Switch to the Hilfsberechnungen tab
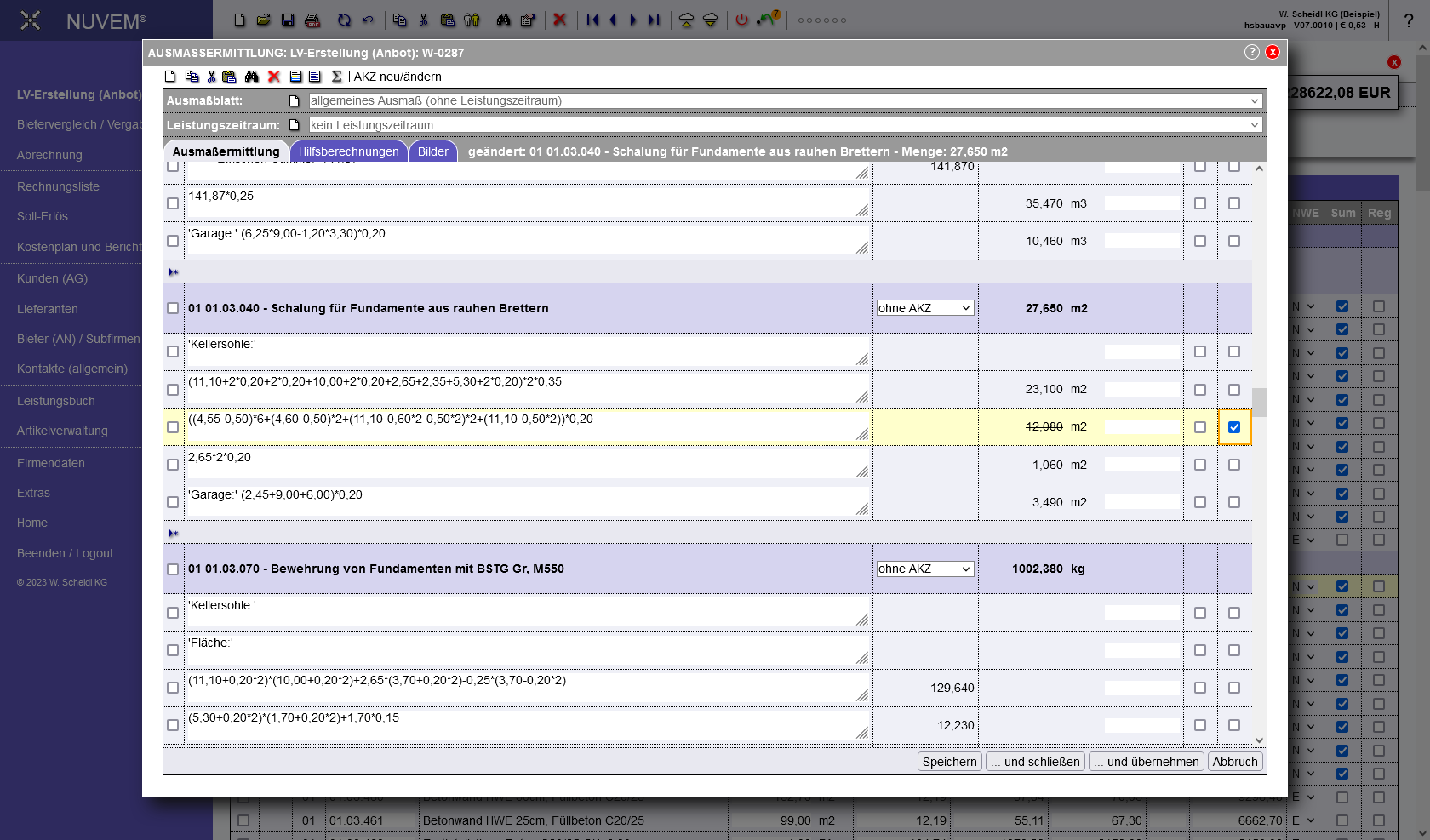 pyautogui.click(x=348, y=151)
